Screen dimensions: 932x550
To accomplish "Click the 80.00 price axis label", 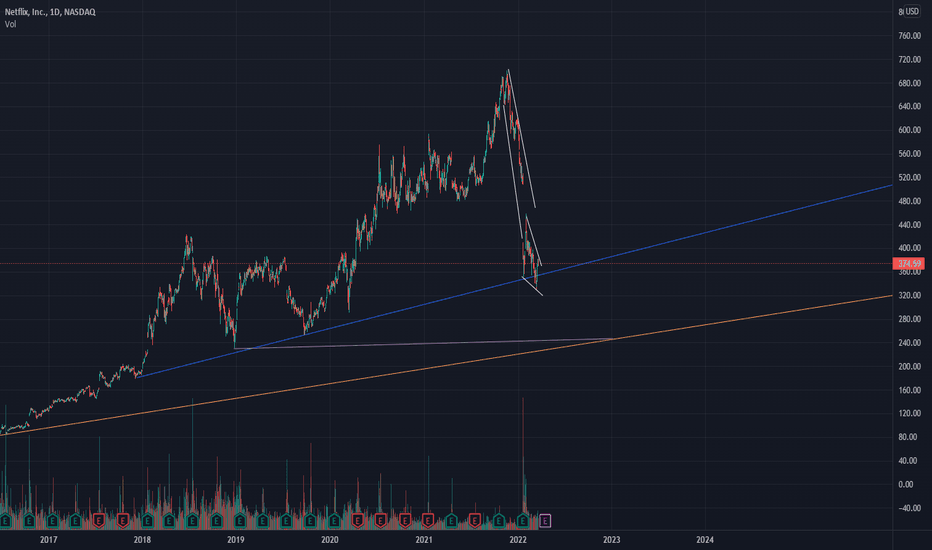I will coord(909,437).
